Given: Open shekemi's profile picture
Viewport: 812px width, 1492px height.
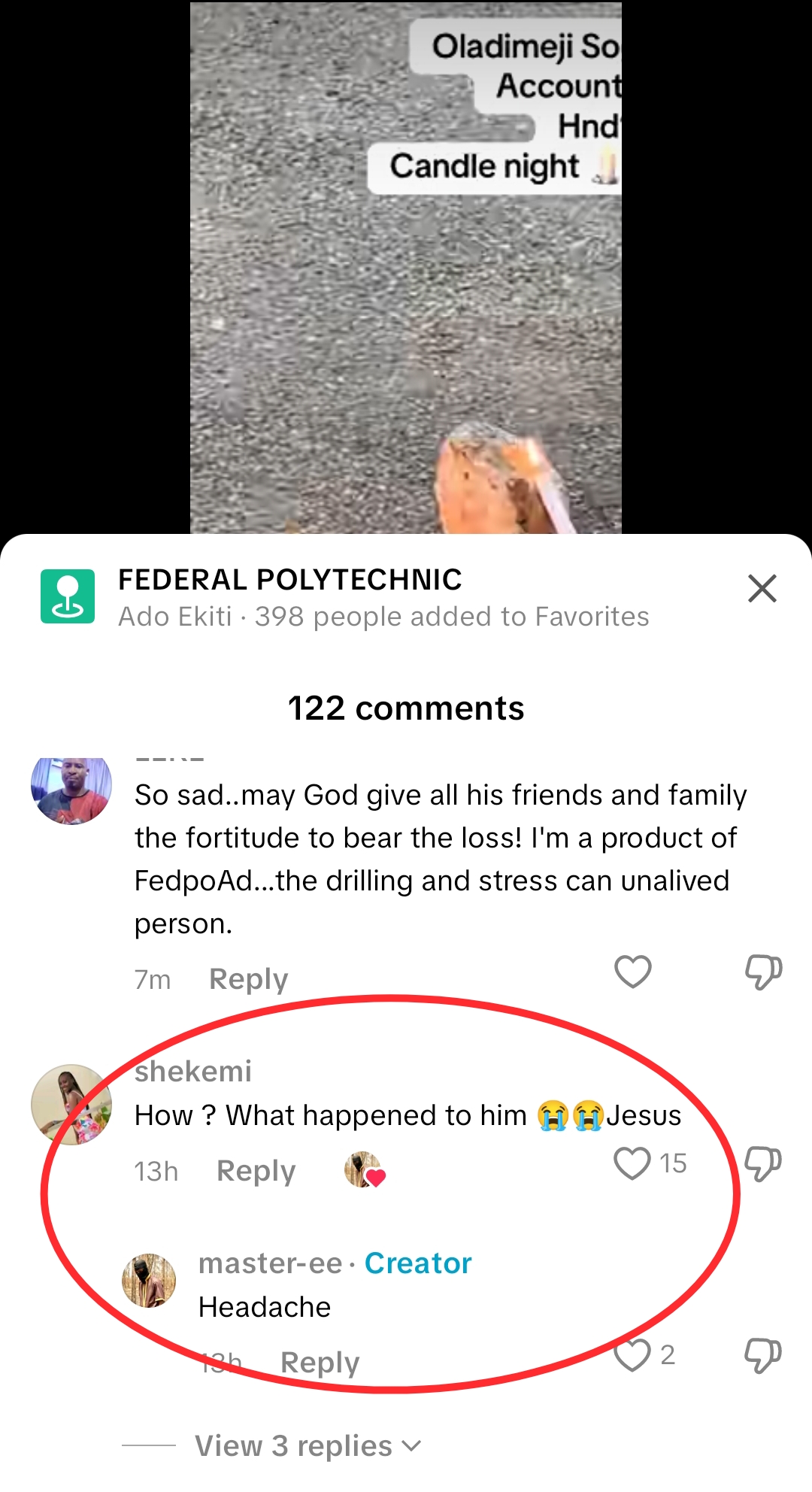Looking at the screenshot, I should click(x=71, y=1104).
